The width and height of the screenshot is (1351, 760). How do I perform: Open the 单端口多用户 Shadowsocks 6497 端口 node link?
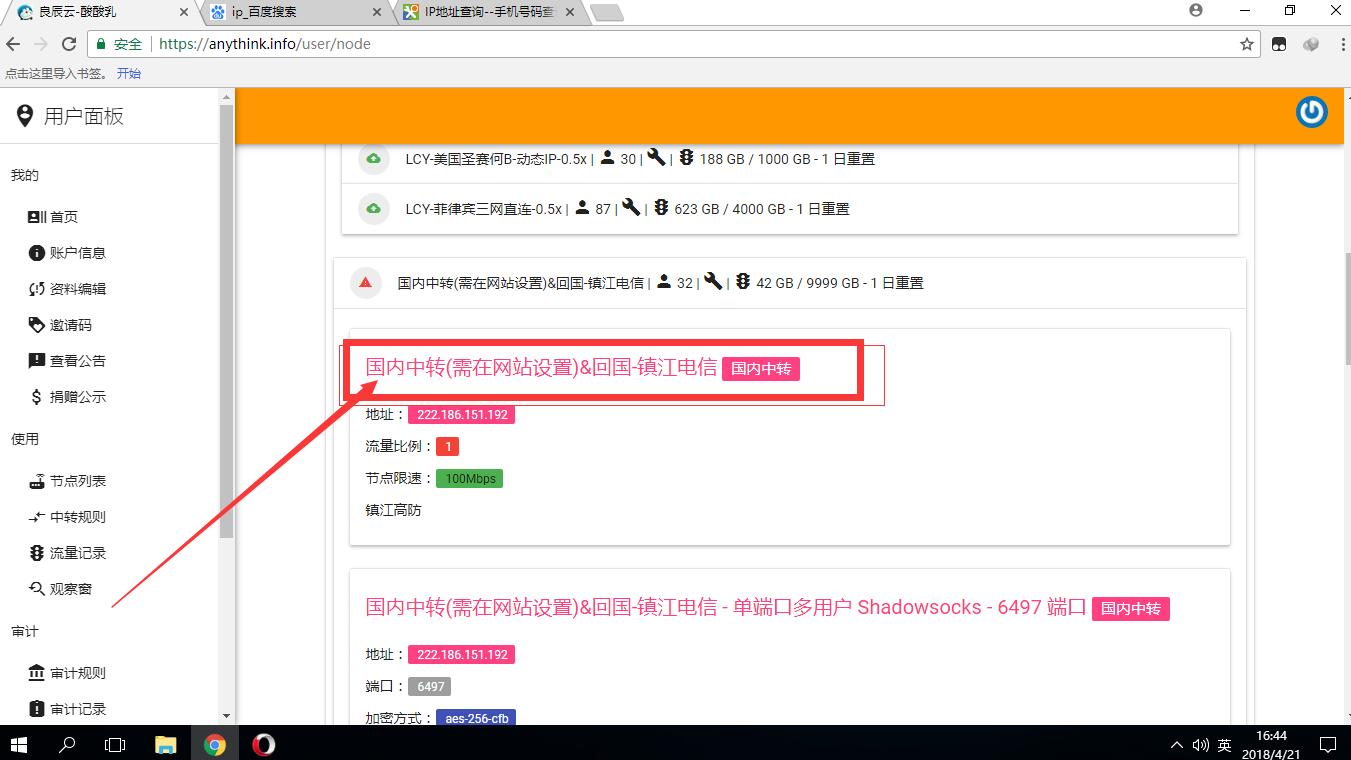point(725,608)
